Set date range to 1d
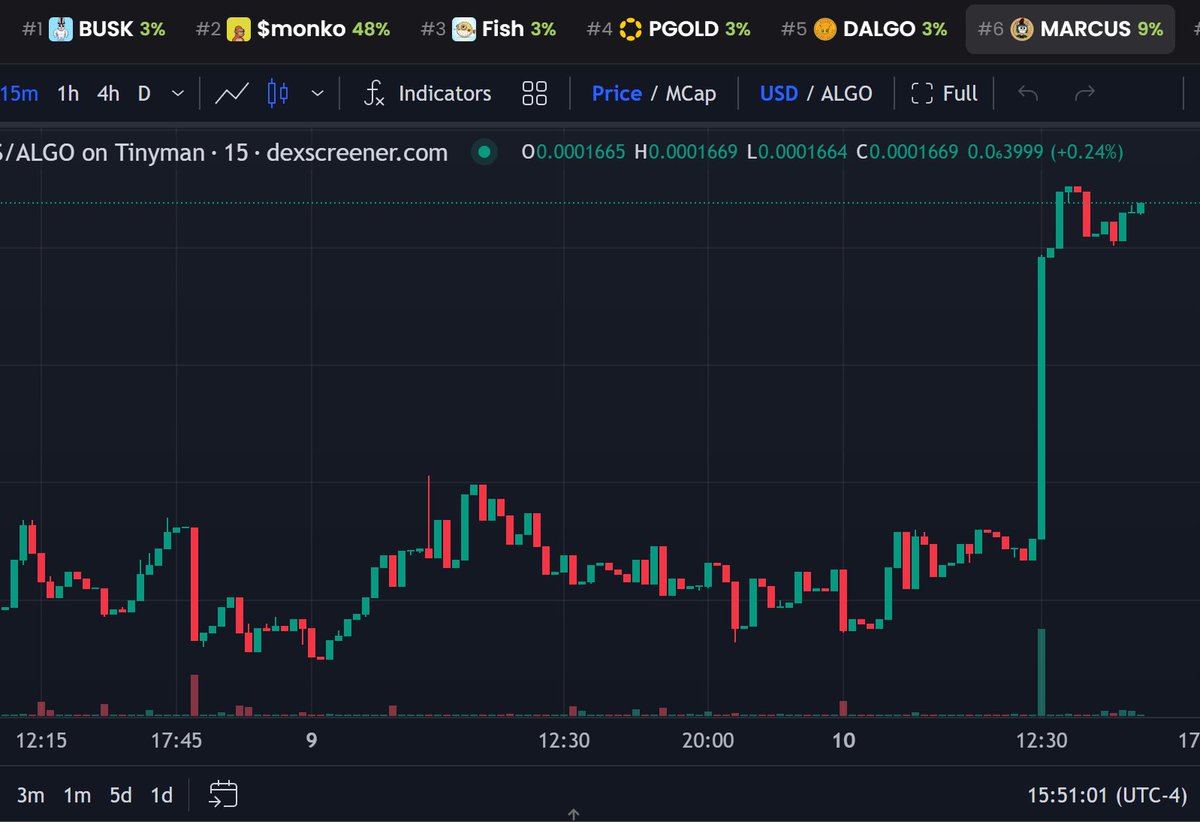Viewport: 1200px width, 822px height. click(161, 796)
